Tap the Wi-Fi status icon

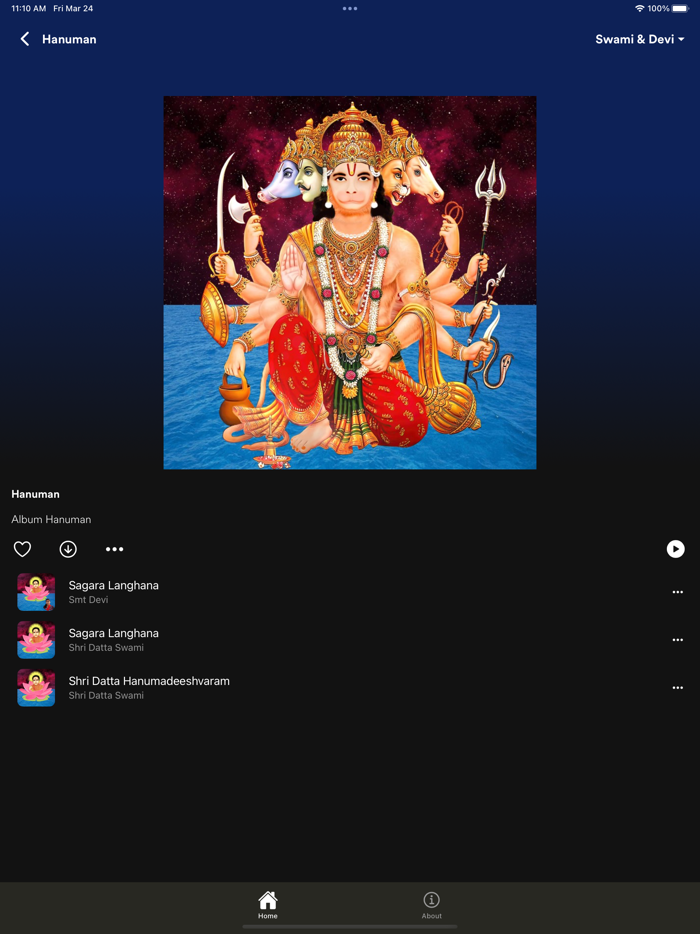click(639, 8)
